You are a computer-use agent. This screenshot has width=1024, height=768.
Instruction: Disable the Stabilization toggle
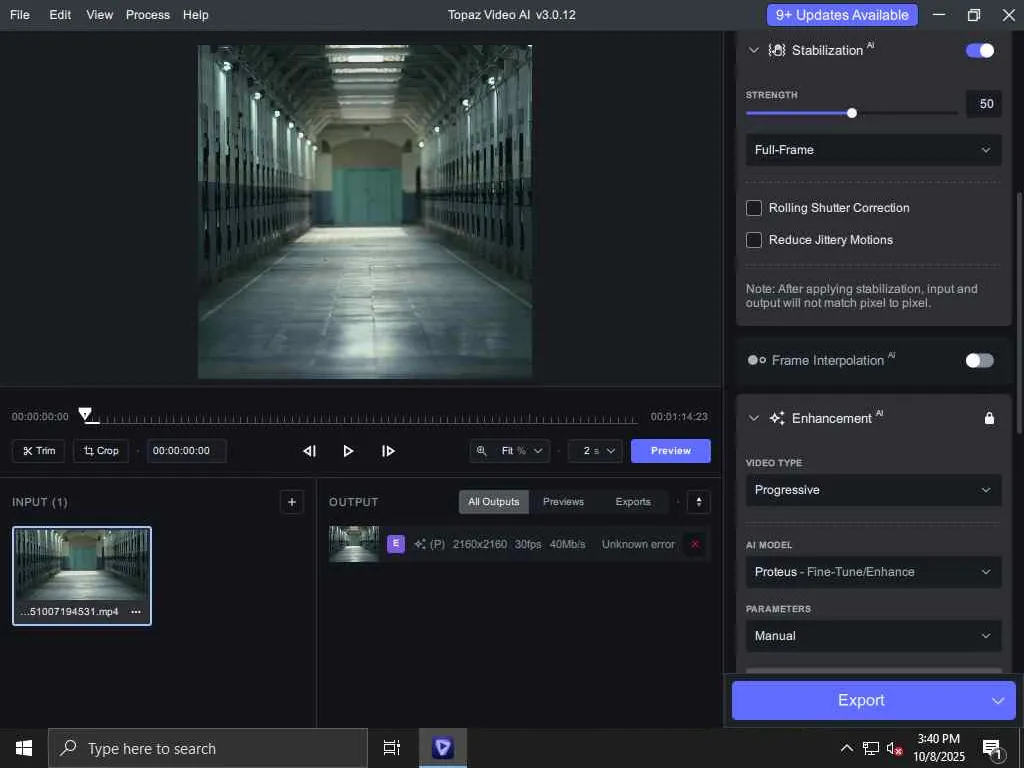pyautogui.click(x=980, y=50)
